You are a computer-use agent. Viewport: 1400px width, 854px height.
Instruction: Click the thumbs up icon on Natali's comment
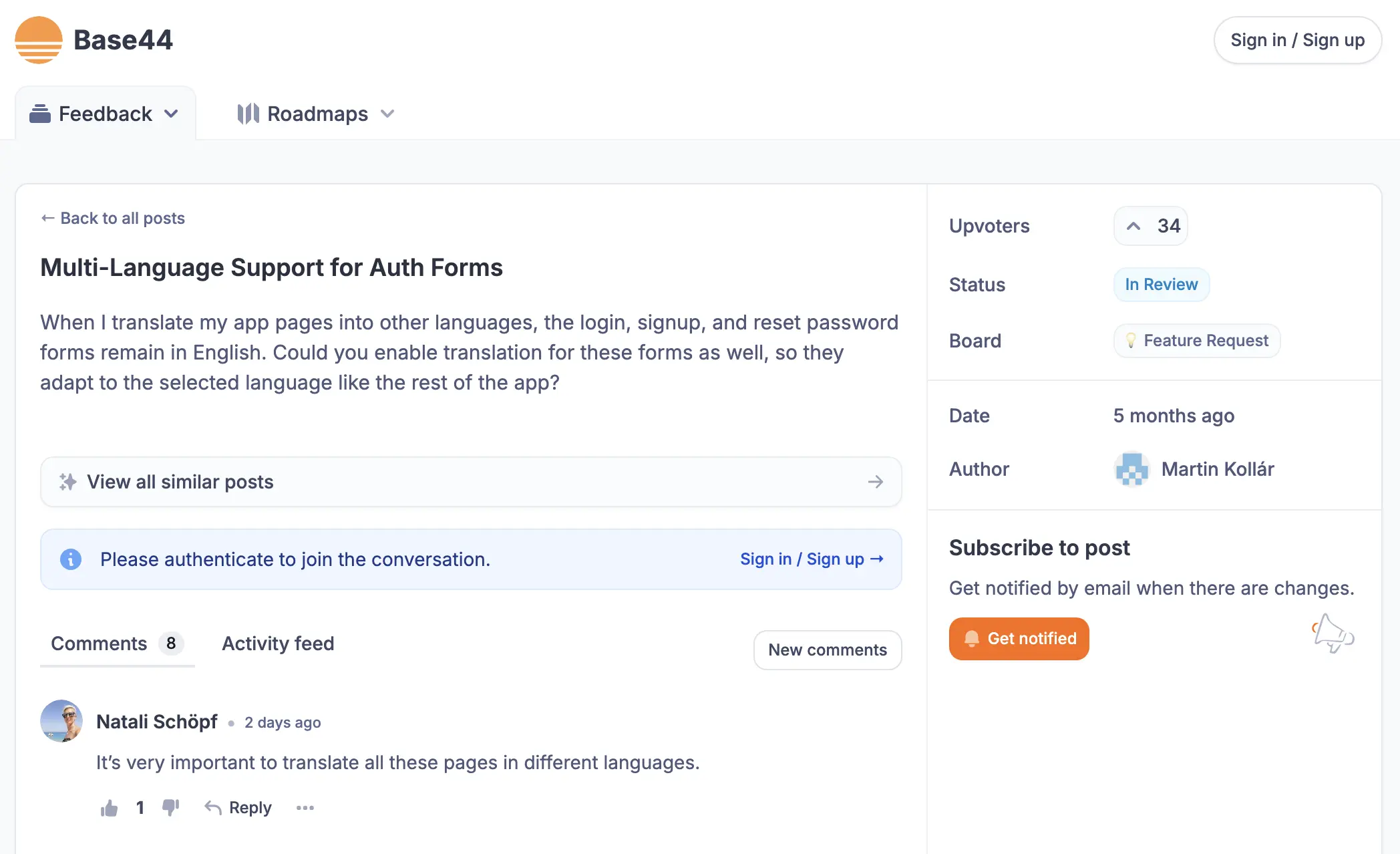click(109, 809)
